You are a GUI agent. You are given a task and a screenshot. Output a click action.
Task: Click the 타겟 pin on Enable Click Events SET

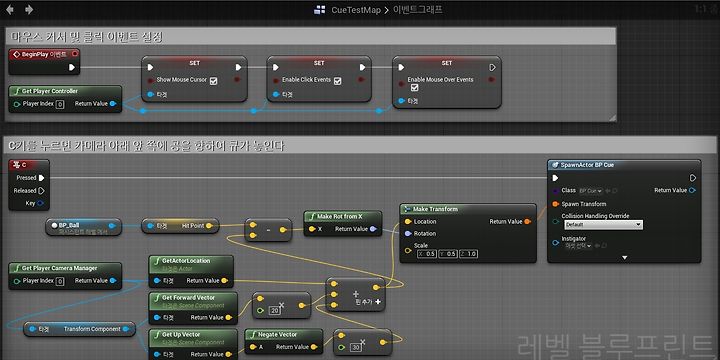[276, 95]
